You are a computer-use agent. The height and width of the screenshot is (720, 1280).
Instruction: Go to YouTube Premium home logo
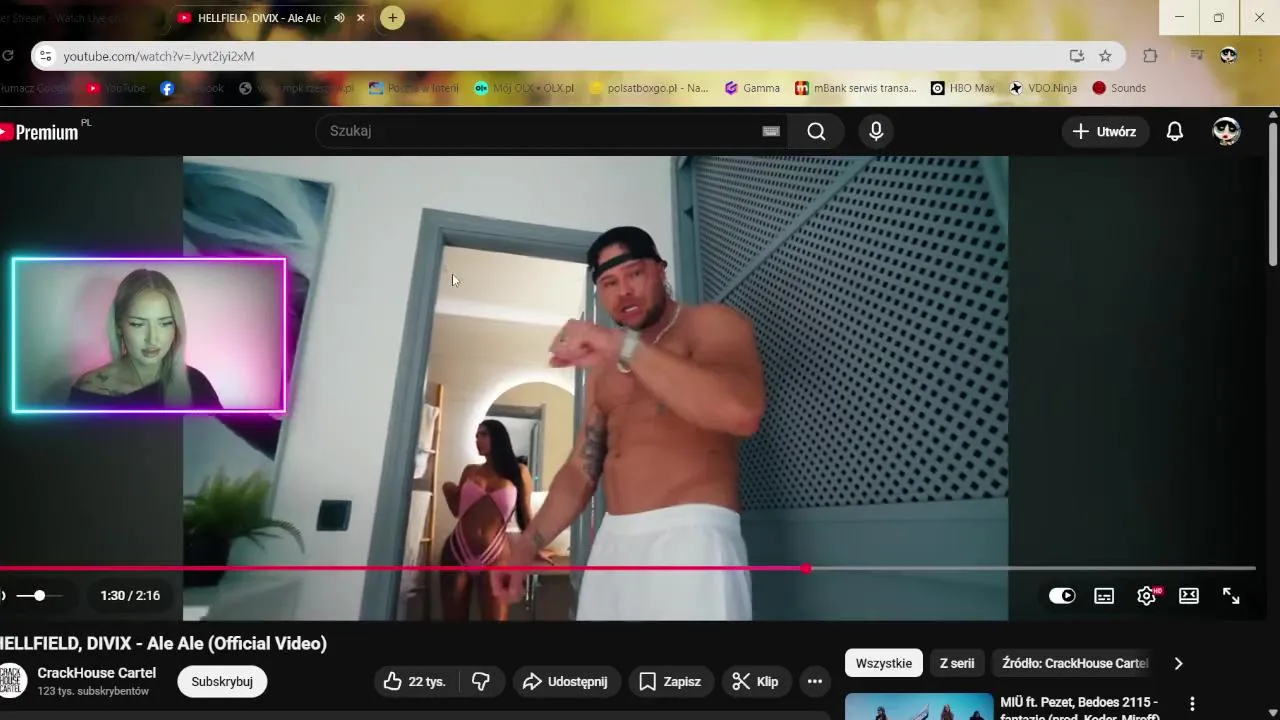[x=40, y=132]
